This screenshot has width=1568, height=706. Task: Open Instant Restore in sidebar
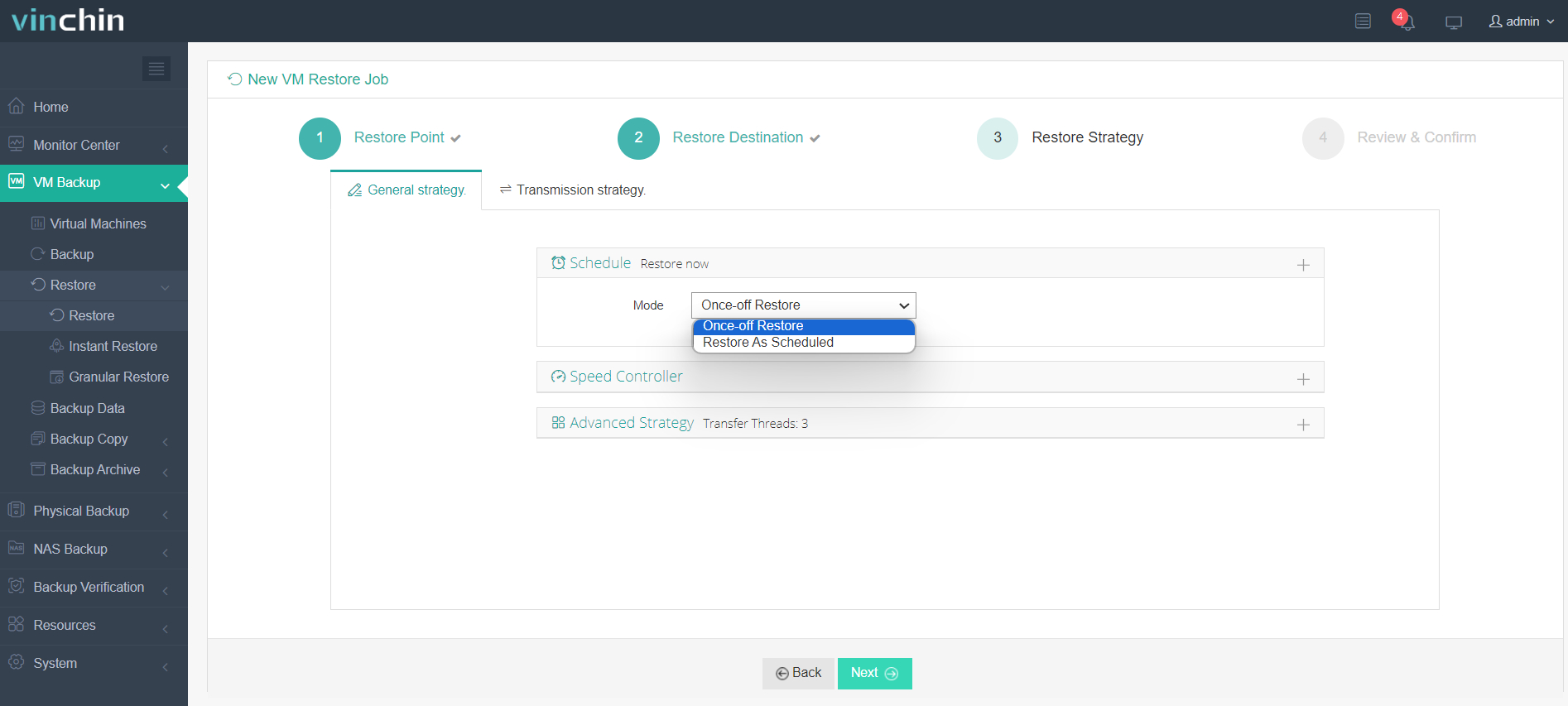coord(113,347)
